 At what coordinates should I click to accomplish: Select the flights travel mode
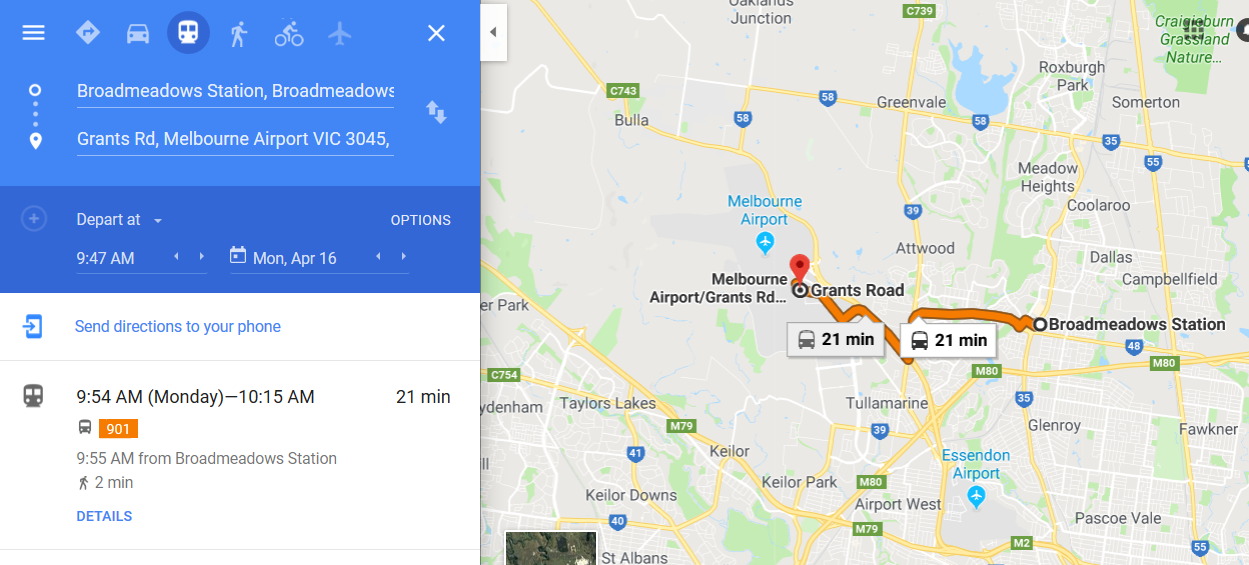(340, 33)
